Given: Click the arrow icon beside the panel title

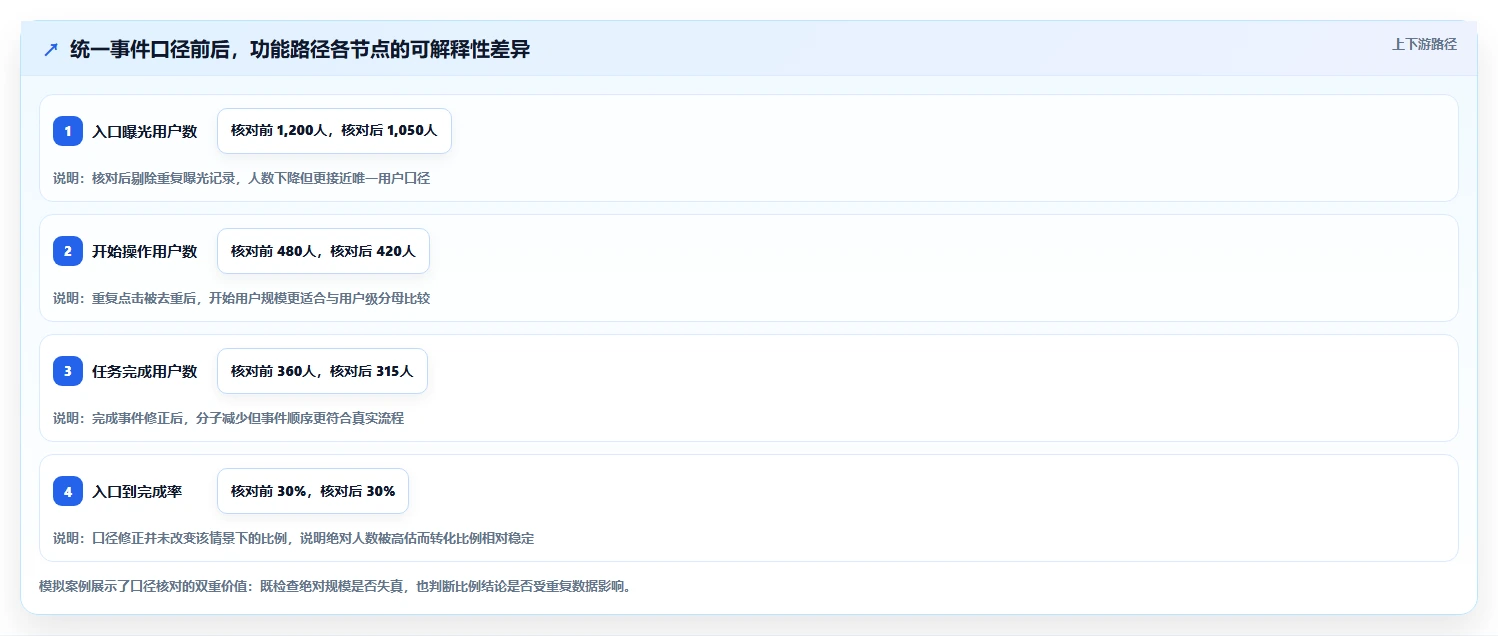Looking at the screenshot, I should 50,49.
